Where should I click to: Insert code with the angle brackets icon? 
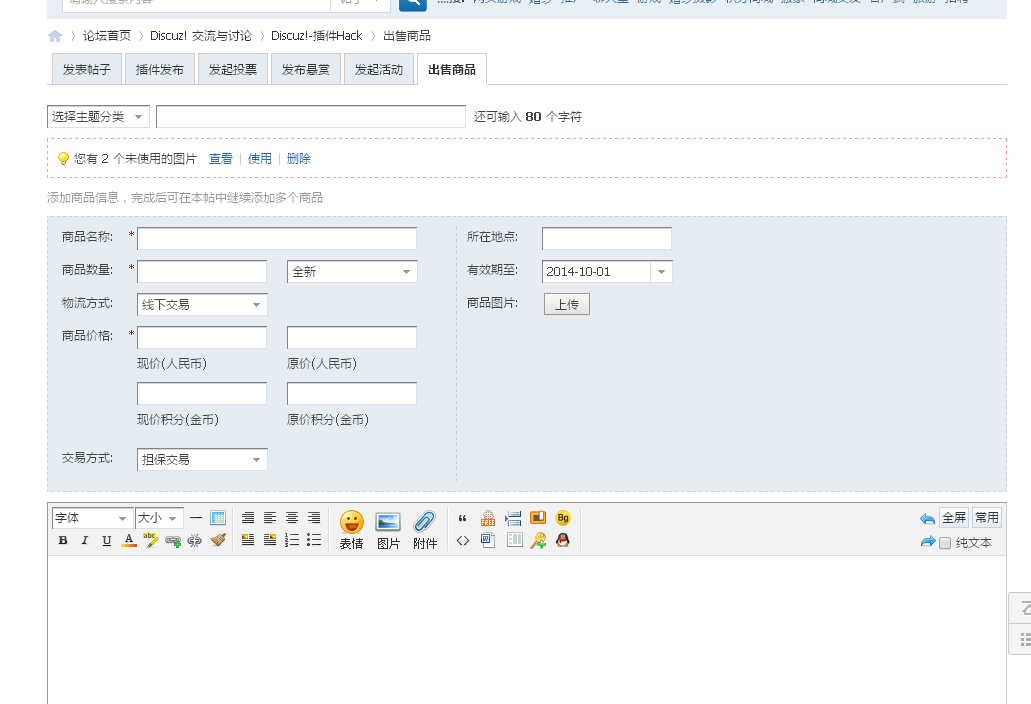pyautogui.click(x=463, y=540)
